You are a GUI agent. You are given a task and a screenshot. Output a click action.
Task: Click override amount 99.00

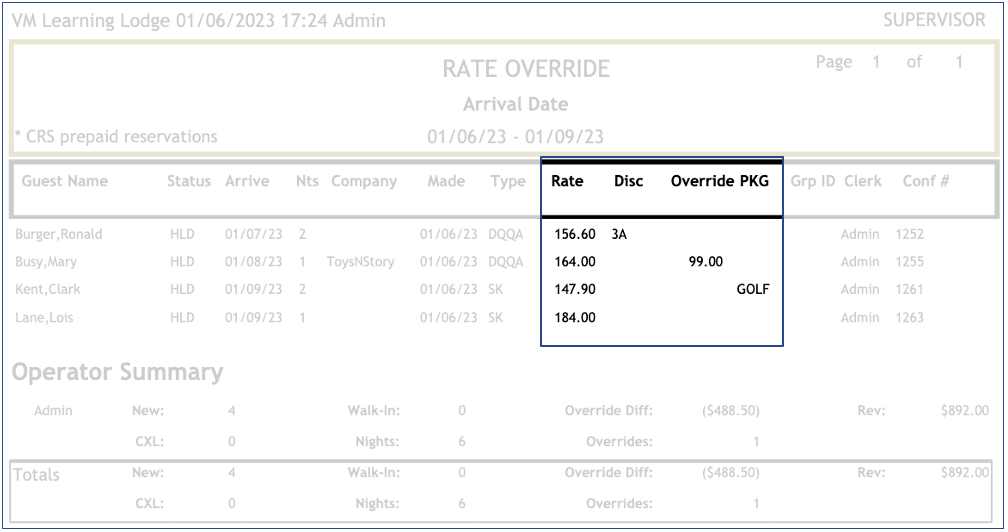706,262
